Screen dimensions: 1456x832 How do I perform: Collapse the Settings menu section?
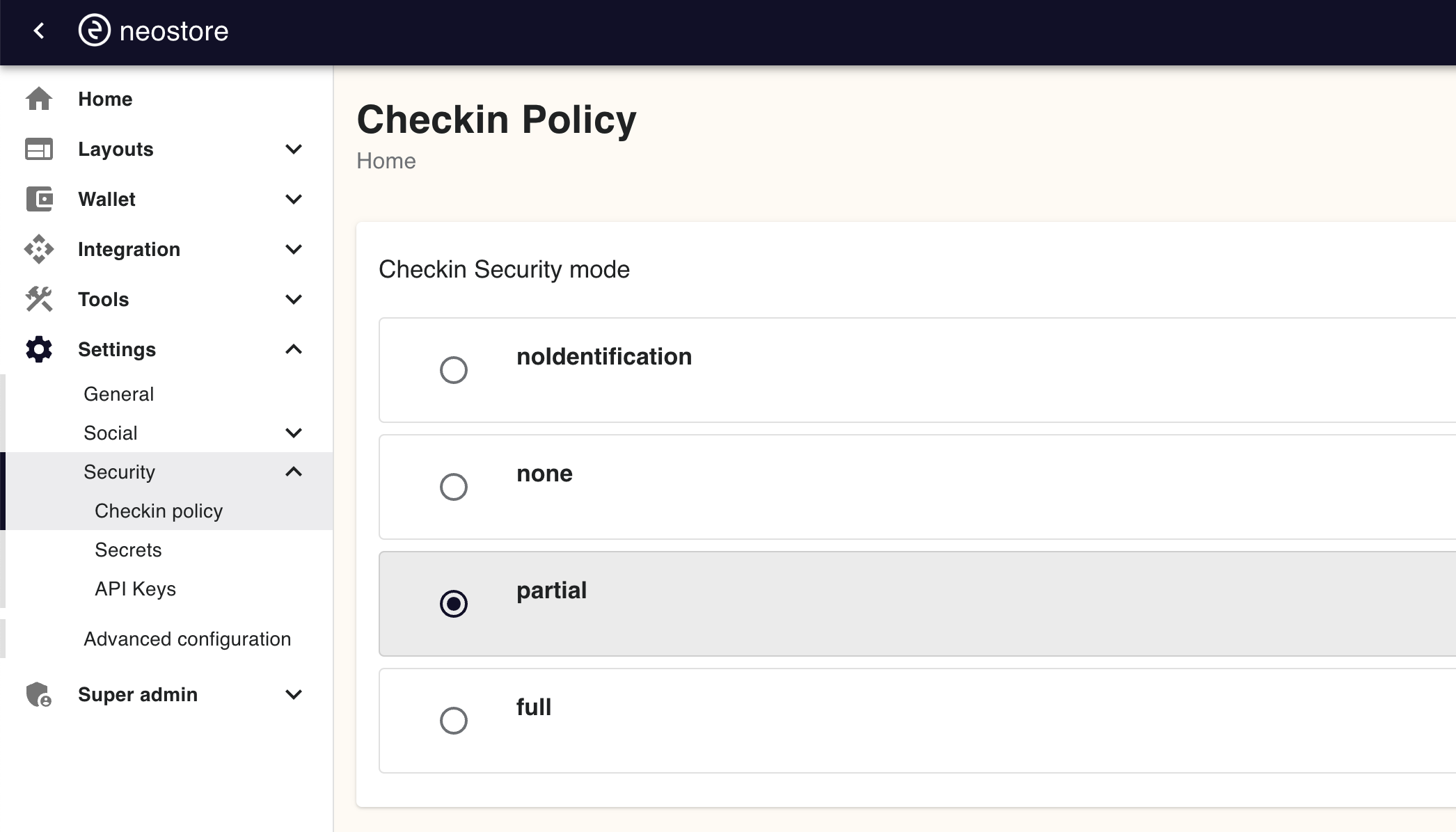(294, 349)
